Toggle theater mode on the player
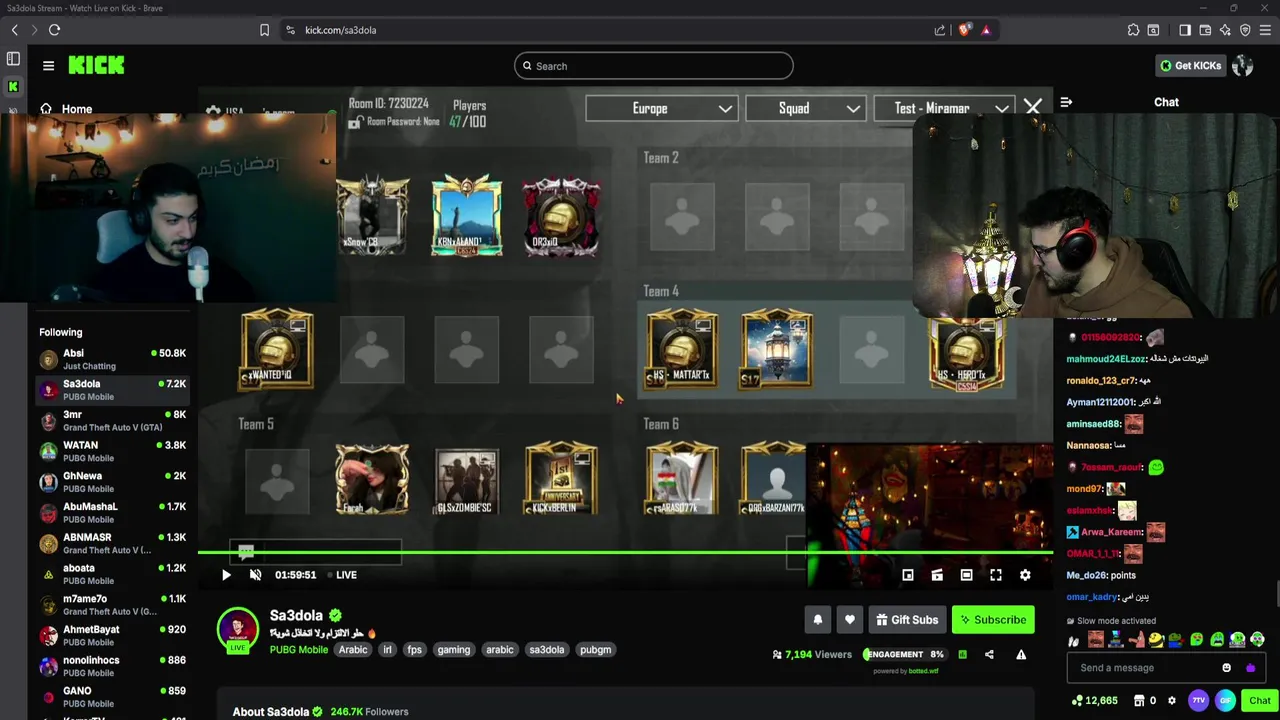The width and height of the screenshot is (1280, 720). tap(966, 575)
